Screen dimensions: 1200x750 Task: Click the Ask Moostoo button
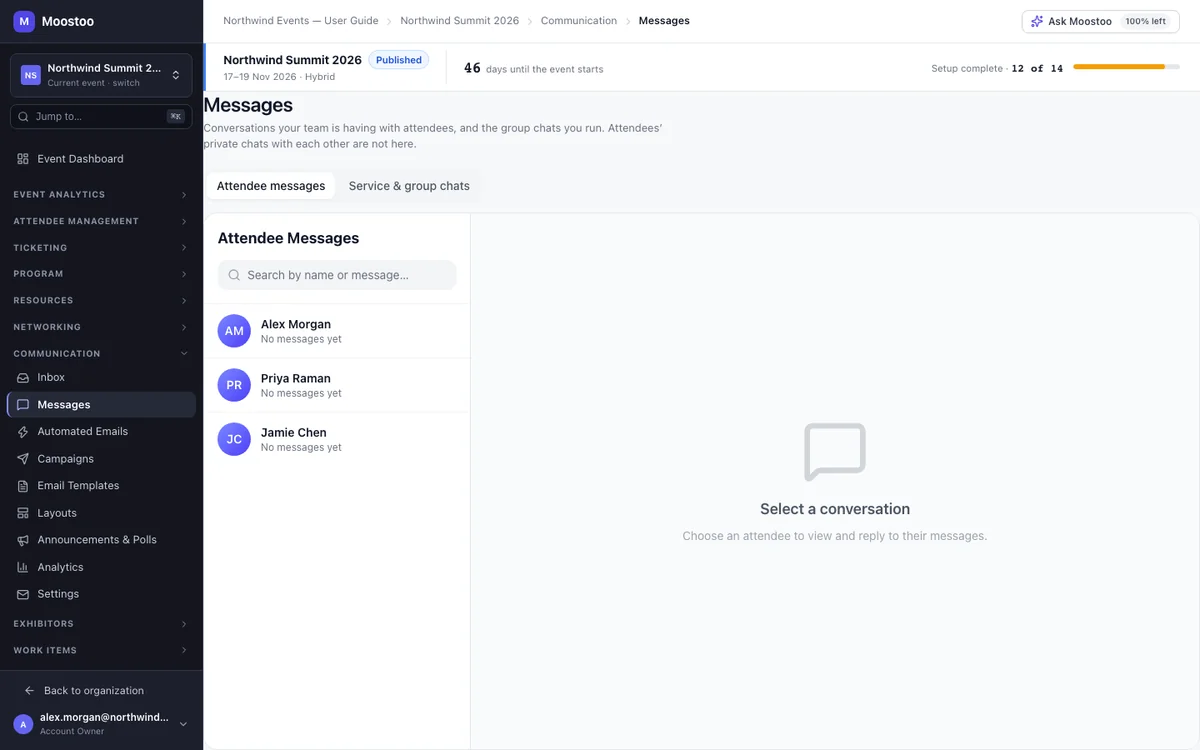(x=1100, y=21)
